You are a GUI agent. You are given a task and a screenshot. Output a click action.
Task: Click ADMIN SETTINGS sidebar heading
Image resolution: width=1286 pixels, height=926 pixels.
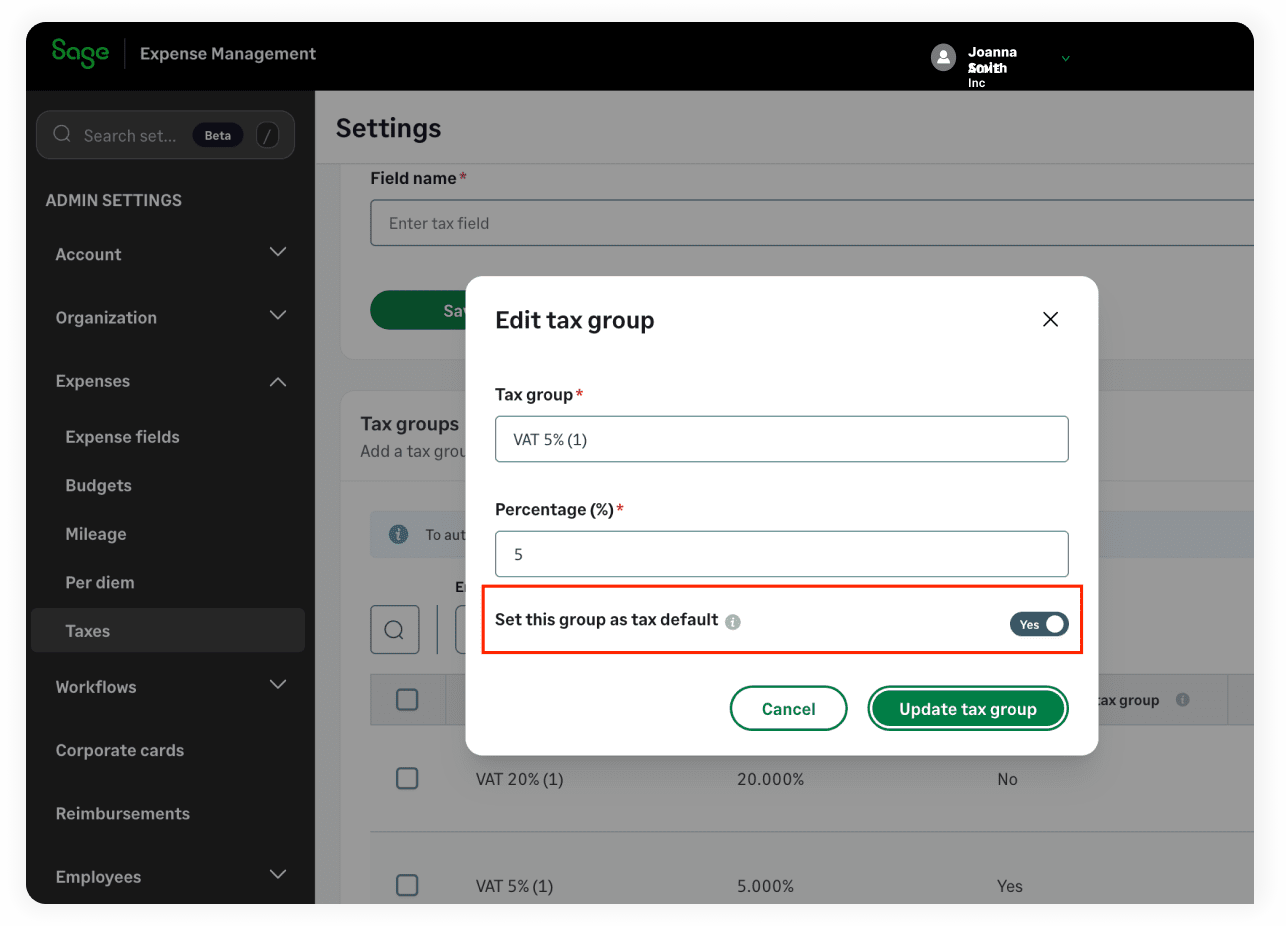pyautogui.click(x=114, y=200)
